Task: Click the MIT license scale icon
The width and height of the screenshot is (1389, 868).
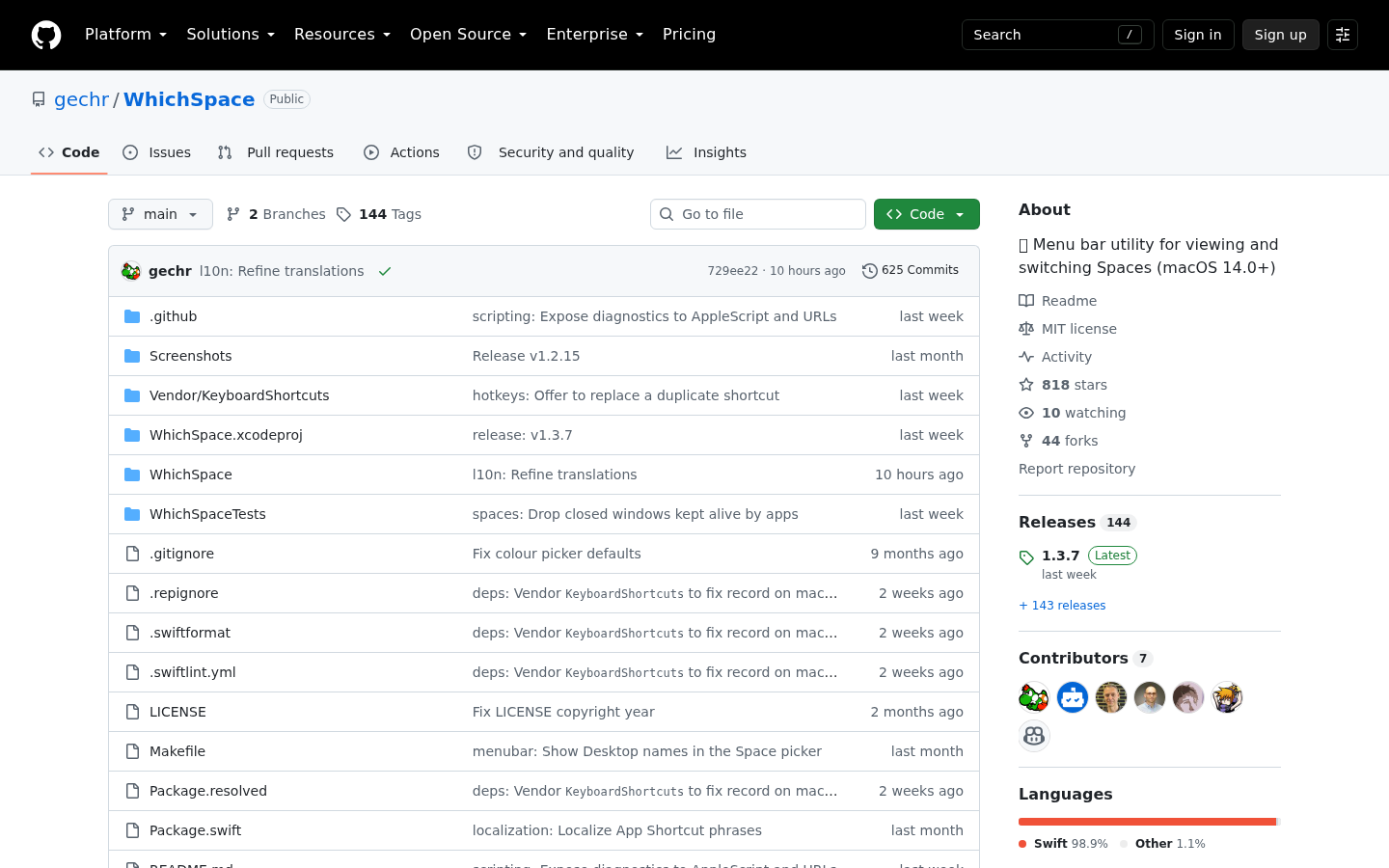Action: tap(1026, 329)
